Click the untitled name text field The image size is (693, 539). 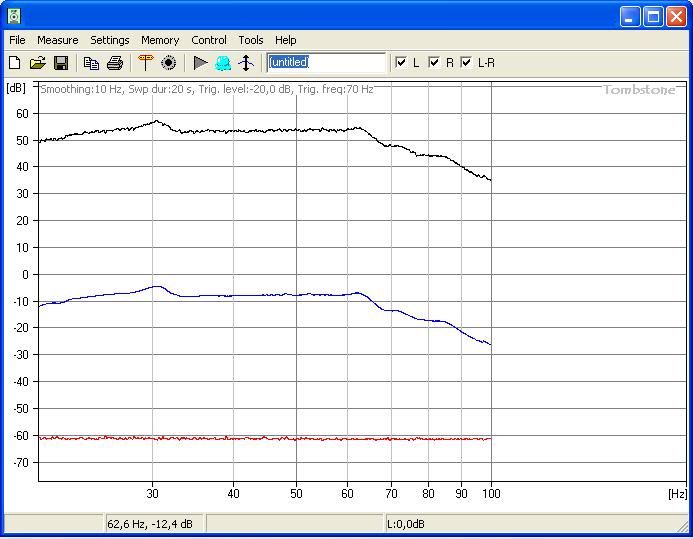pyautogui.click(x=326, y=62)
